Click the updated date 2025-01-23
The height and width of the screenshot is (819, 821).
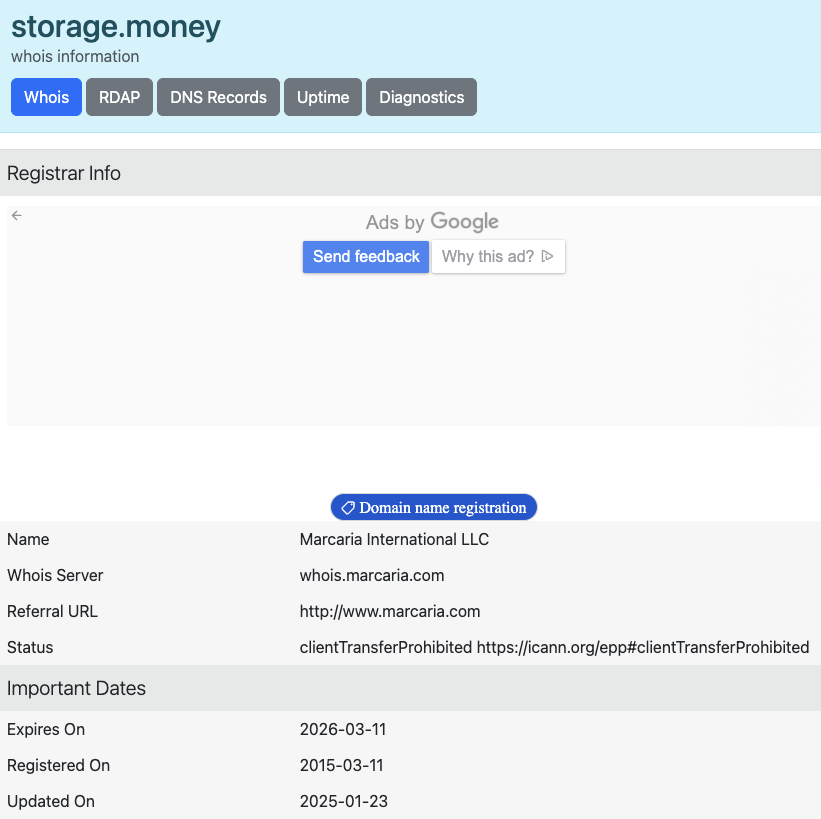pyautogui.click(x=343, y=801)
